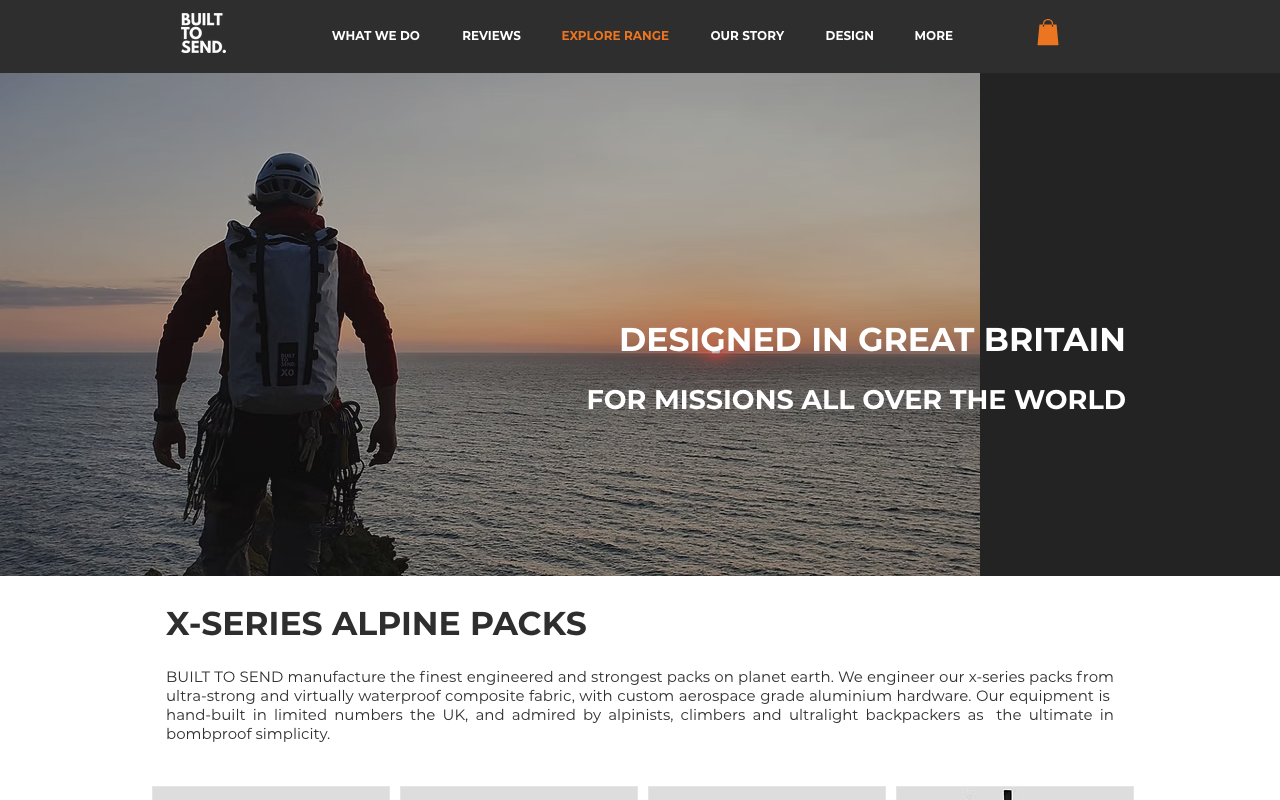Click the X-SERIES ALPINE PACKS heading
Image resolution: width=1280 pixels, height=800 pixels.
376,624
